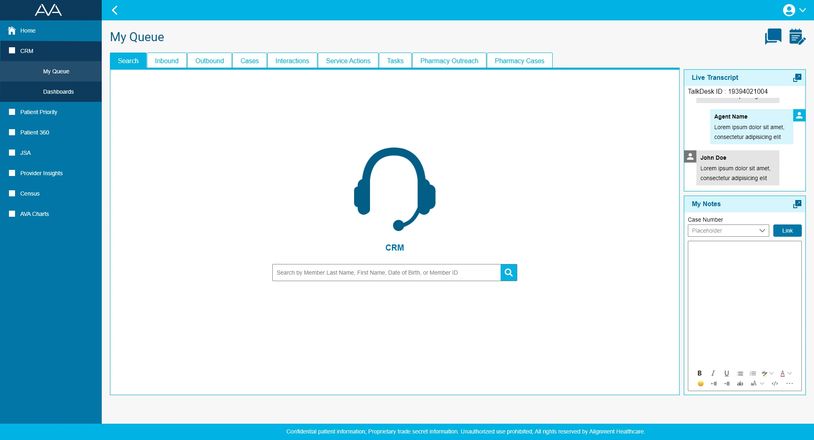814x440 pixels.
Task: Select the text color swatch
Action: (x=781, y=373)
